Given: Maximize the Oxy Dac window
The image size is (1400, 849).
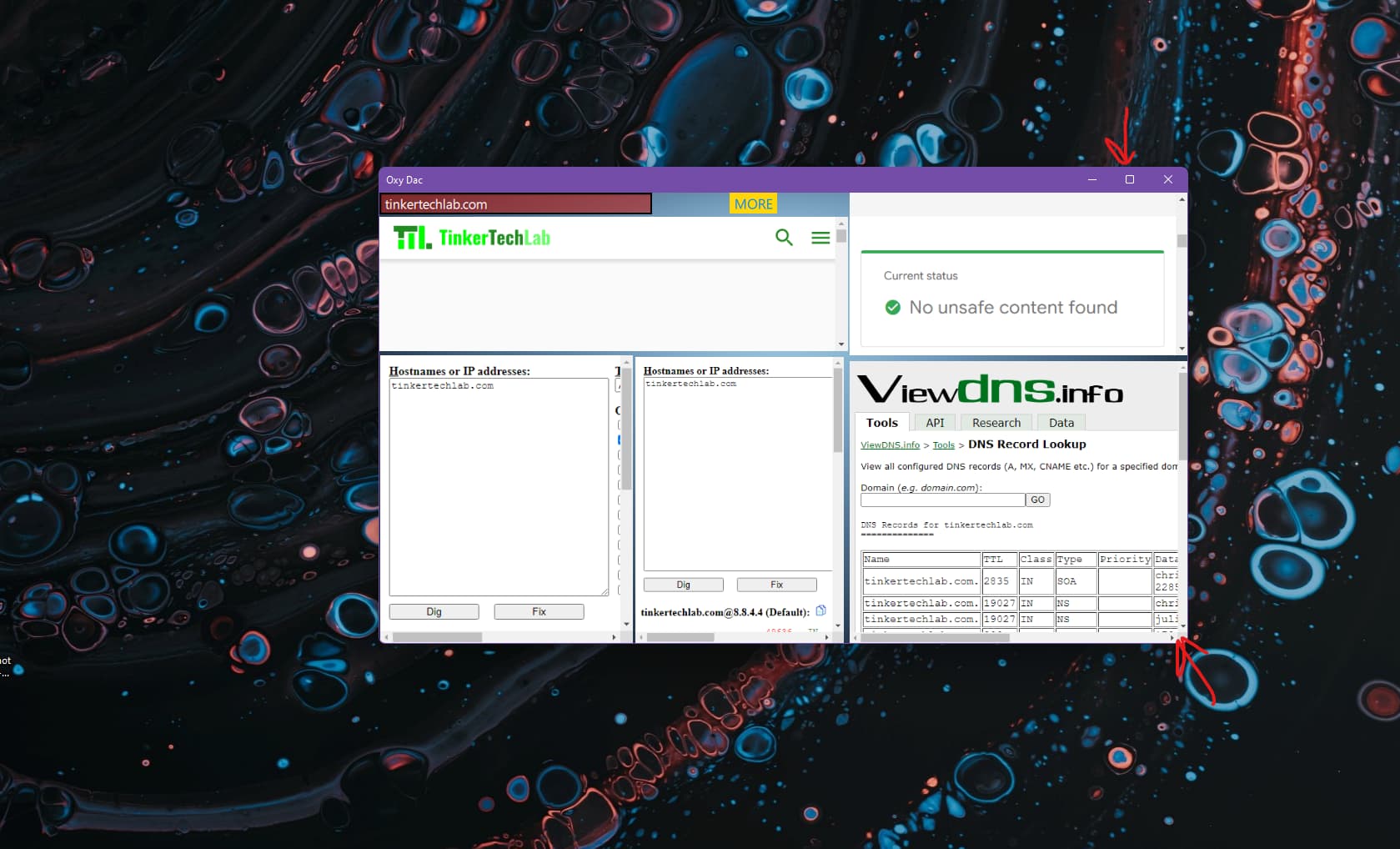Looking at the screenshot, I should pos(1130,179).
